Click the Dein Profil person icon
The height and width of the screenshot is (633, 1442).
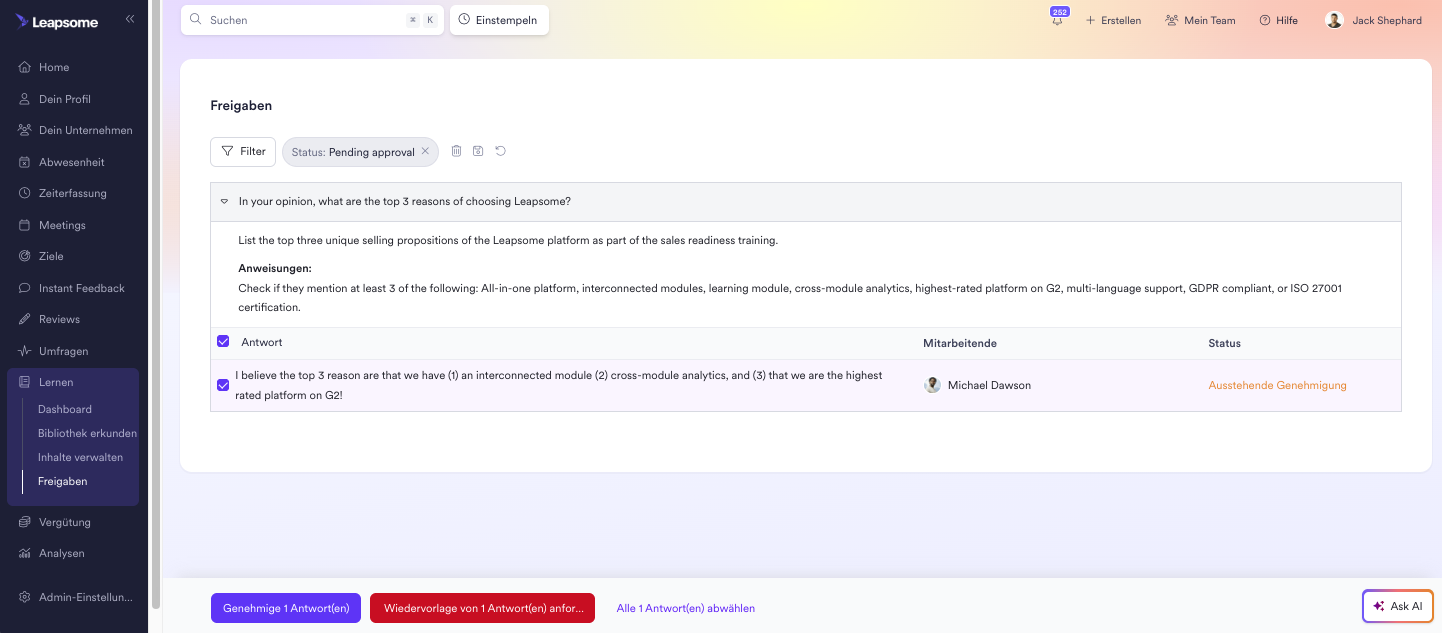coord(25,99)
